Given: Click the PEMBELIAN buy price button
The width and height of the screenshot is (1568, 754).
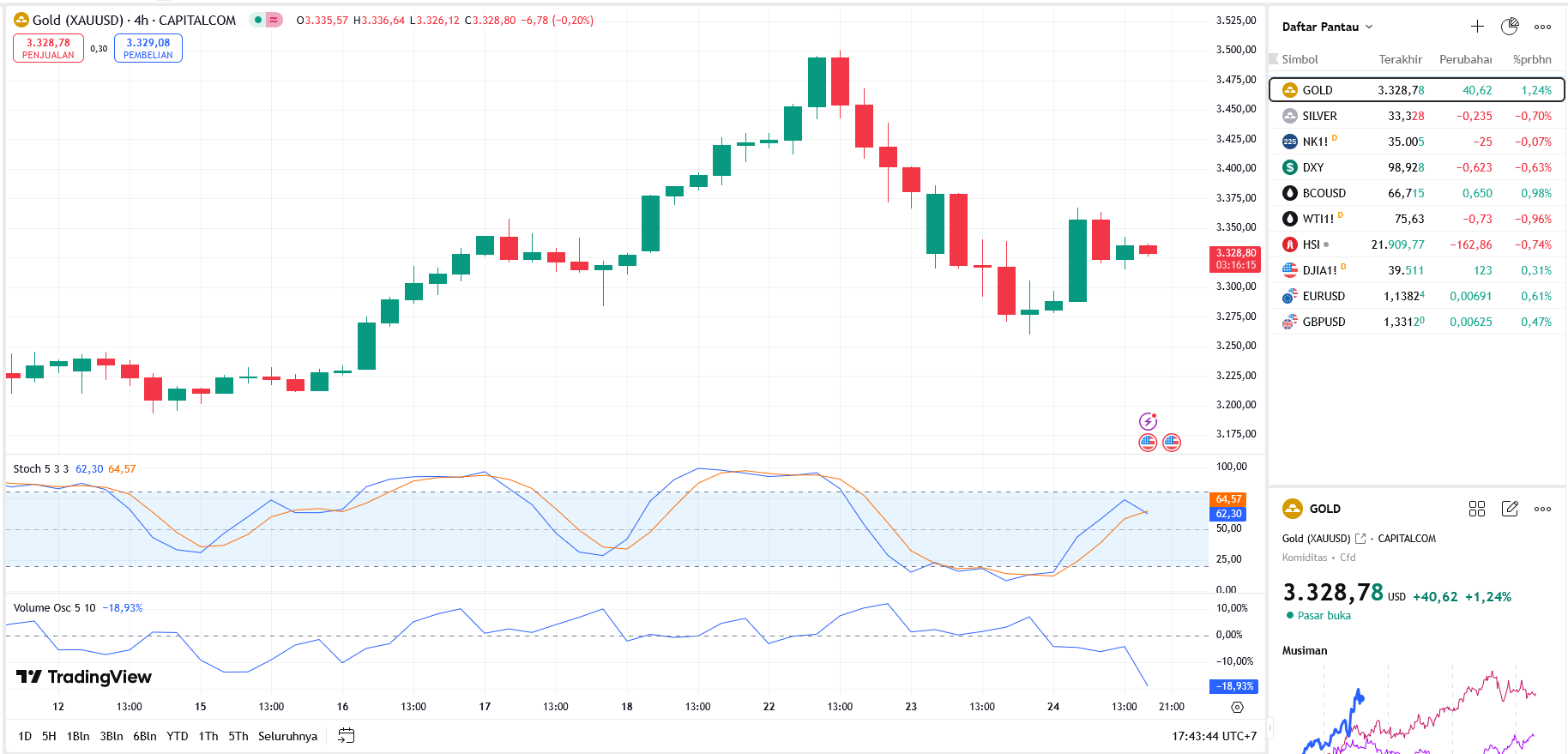Looking at the screenshot, I should pyautogui.click(x=148, y=48).
